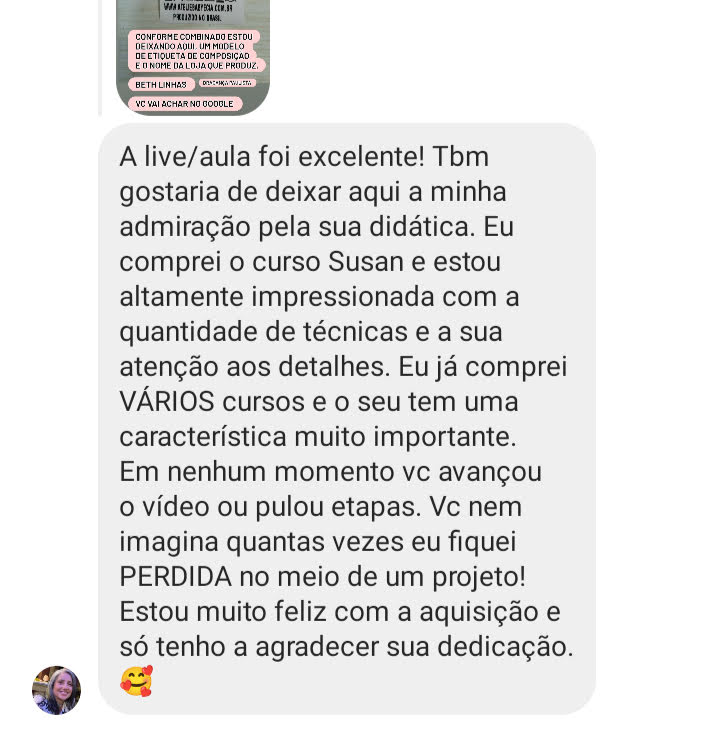711x737 pixels.
Task: Tap the CONFORME COMBINADO pink text sticker
Action: (196, 51)
